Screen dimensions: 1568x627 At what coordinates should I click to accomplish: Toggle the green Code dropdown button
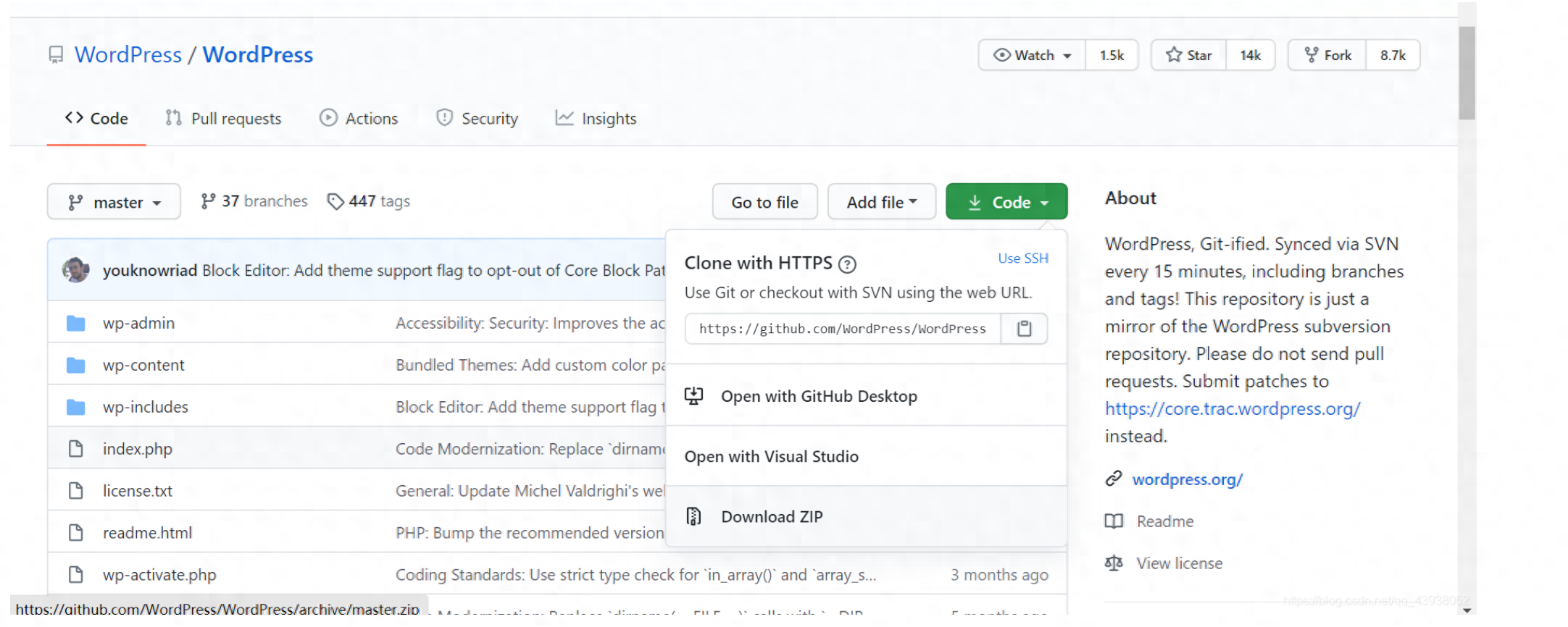[x=1006, y=201]
